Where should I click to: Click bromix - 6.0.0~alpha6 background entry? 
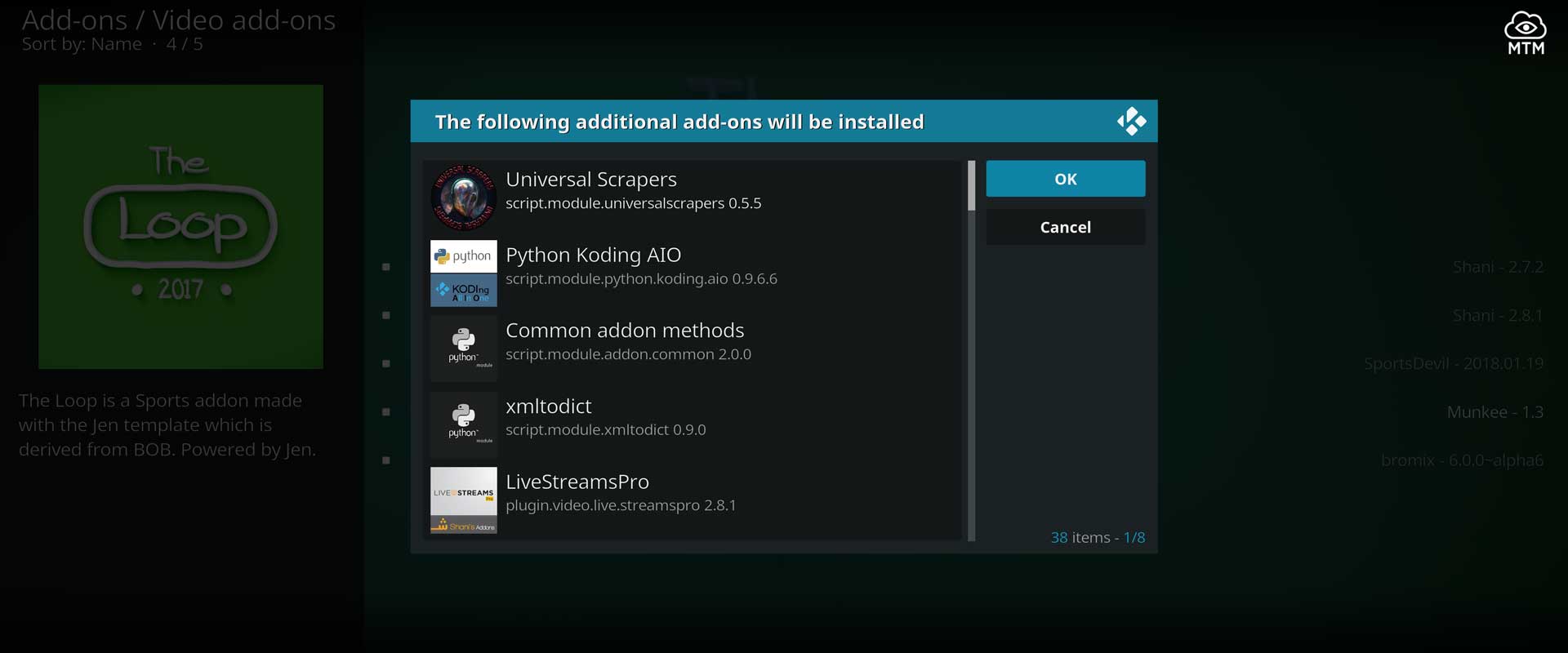click(1462, 460)
